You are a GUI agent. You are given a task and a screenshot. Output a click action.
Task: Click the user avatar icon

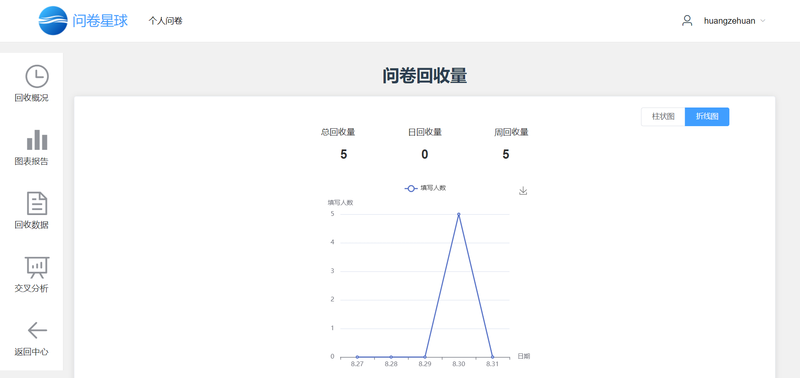pos(687,21)
